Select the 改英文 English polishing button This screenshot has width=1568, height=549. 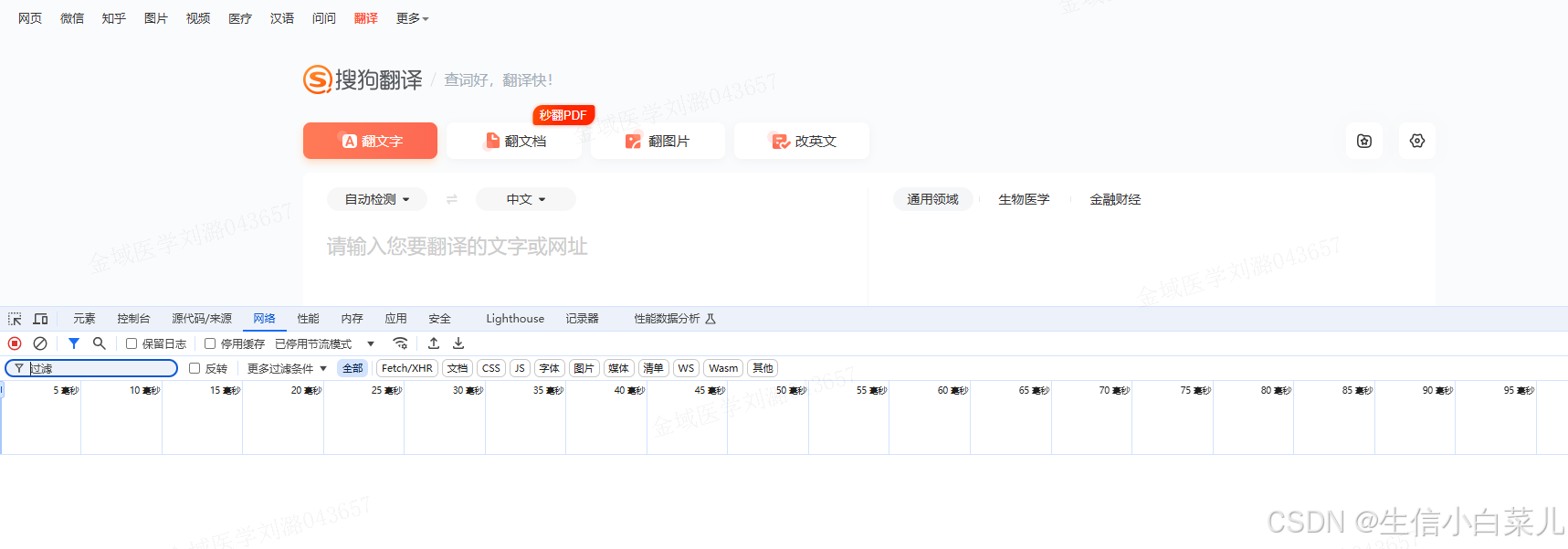802,141
